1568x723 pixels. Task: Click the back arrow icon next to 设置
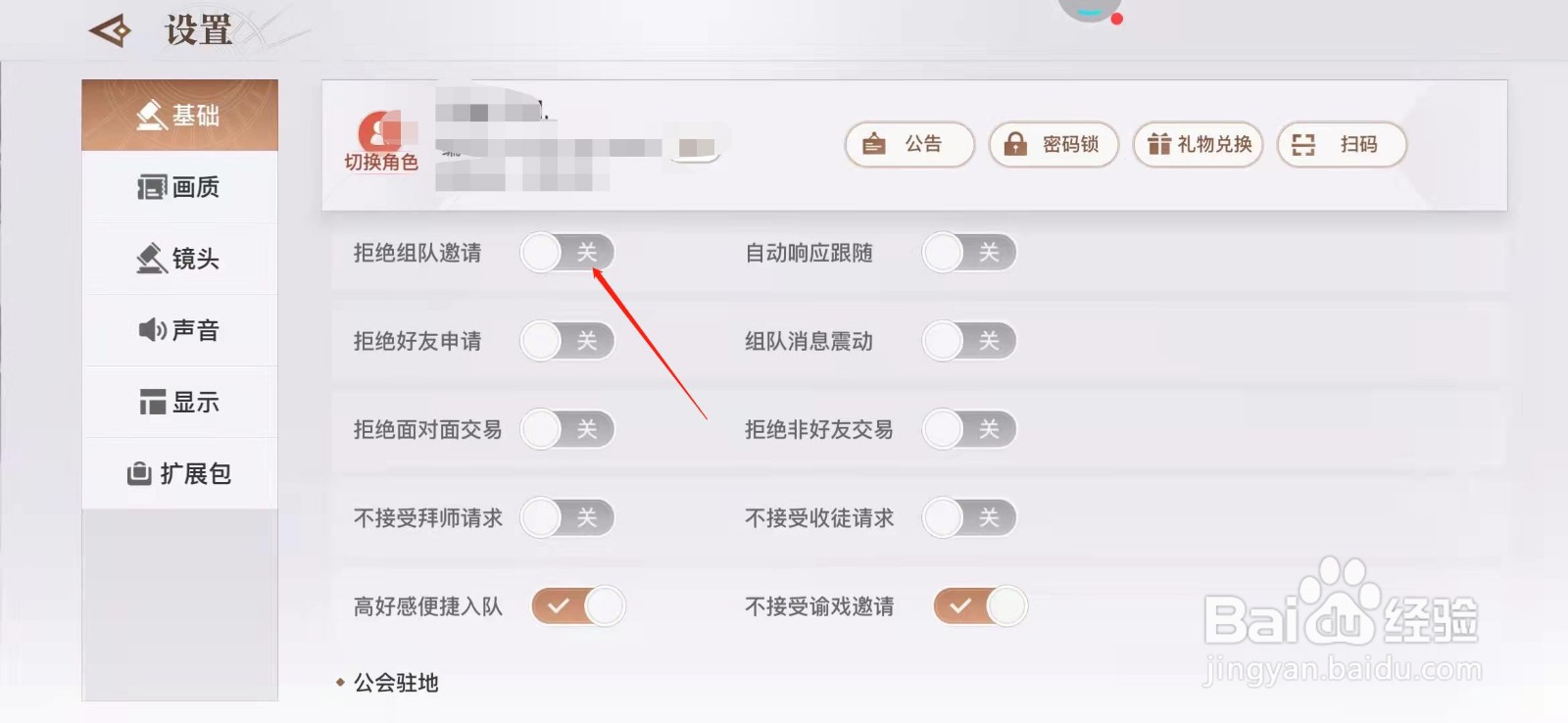click(x=110, y=30)
